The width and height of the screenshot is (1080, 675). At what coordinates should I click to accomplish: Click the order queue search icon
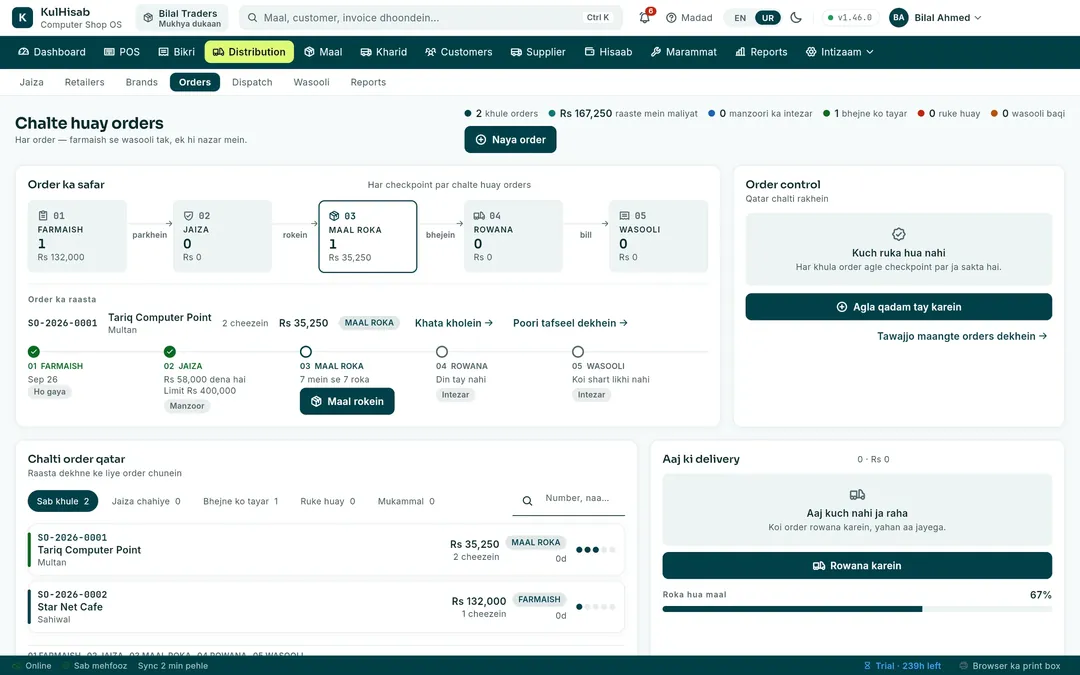coord(527,501)
